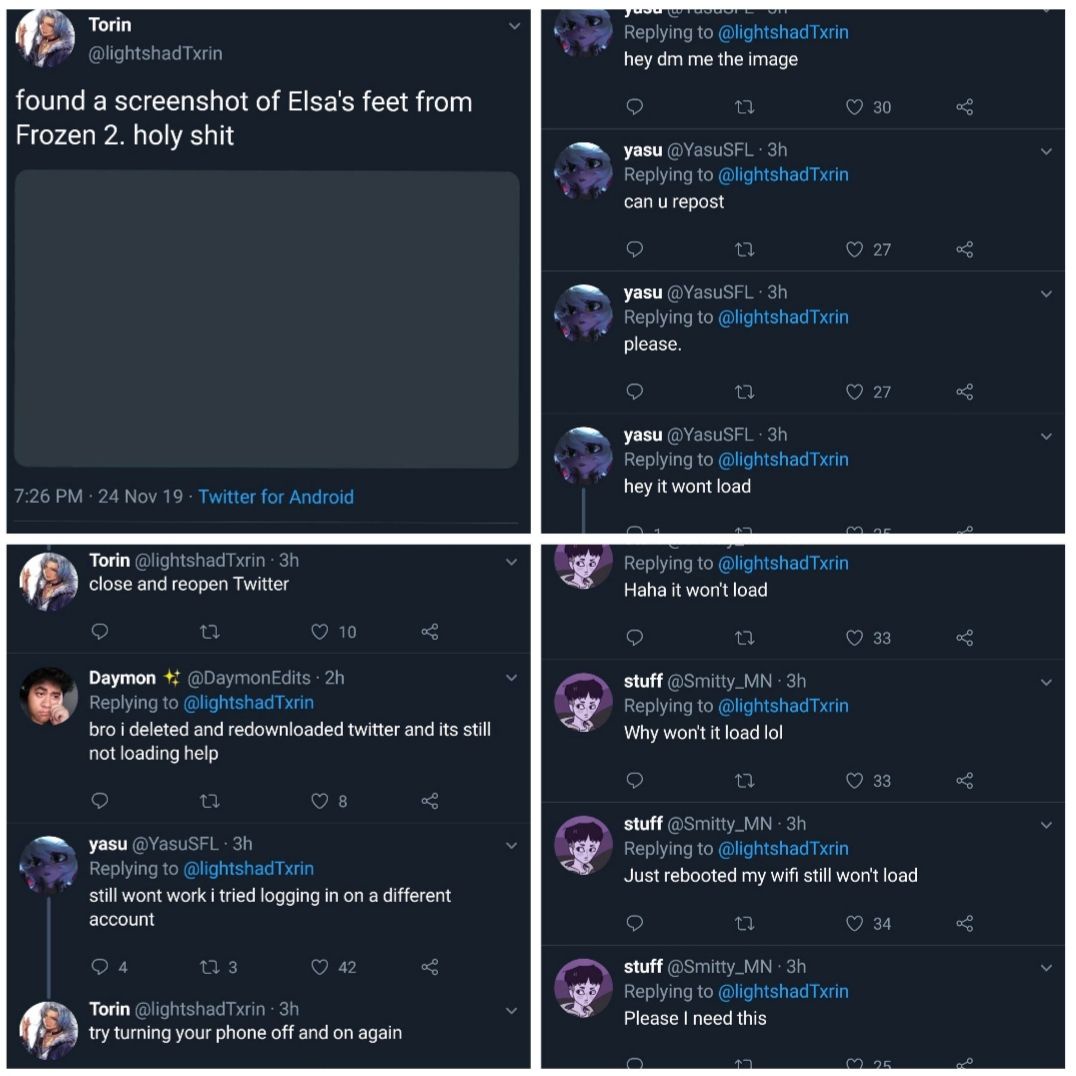Screen dimensions: 1076x1076
Task: Open the "Twitter for Android" link
Action: 276,497
